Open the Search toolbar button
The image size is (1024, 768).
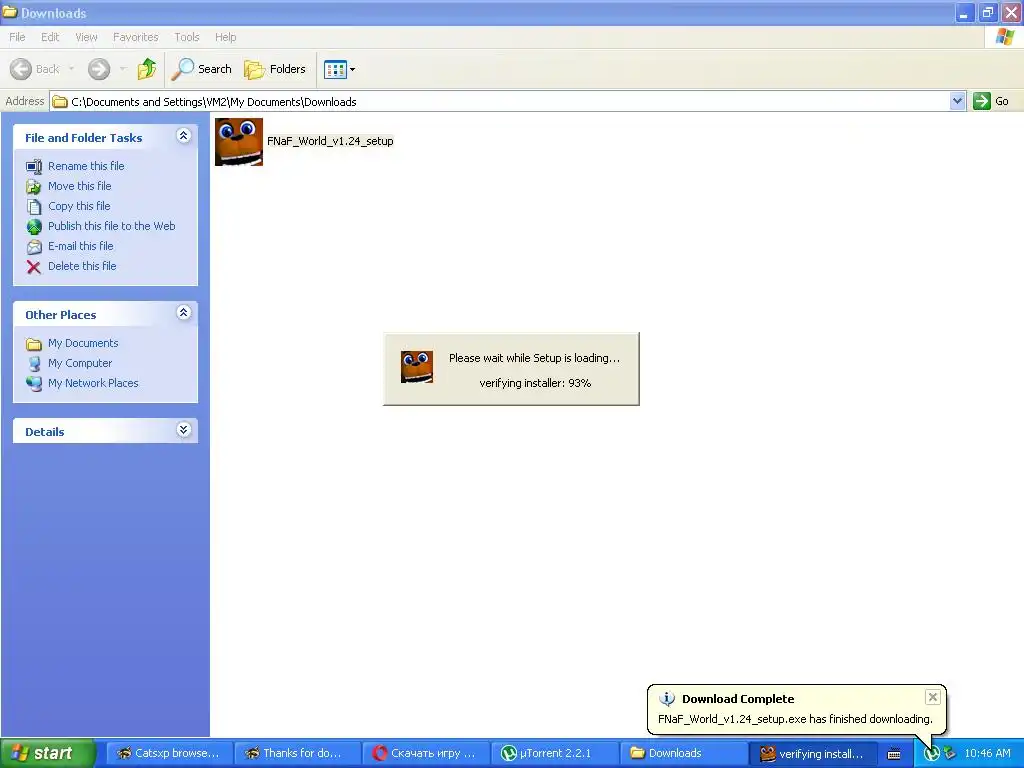pyautogui.click(x=202, y=69)
